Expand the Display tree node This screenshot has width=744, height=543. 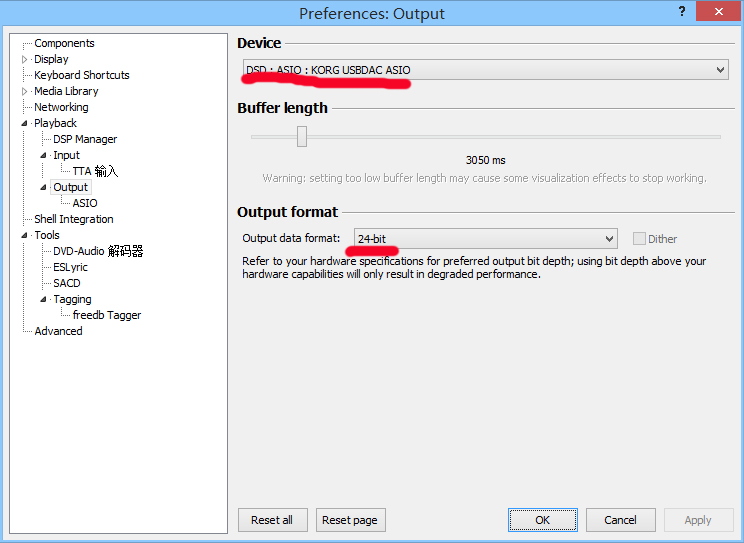coord(26,59)
